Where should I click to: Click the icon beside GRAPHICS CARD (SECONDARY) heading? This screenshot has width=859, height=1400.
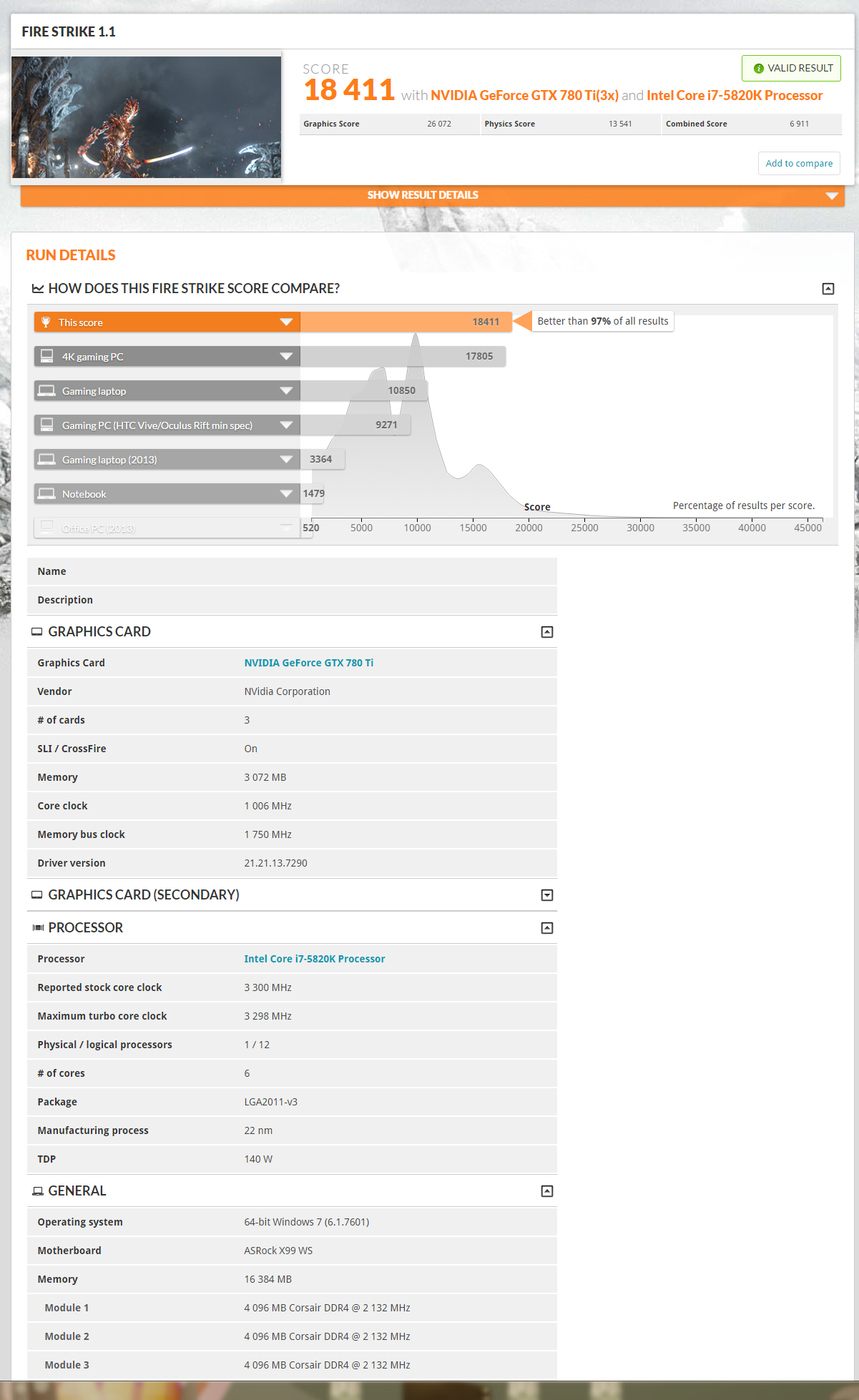[37, 895]
